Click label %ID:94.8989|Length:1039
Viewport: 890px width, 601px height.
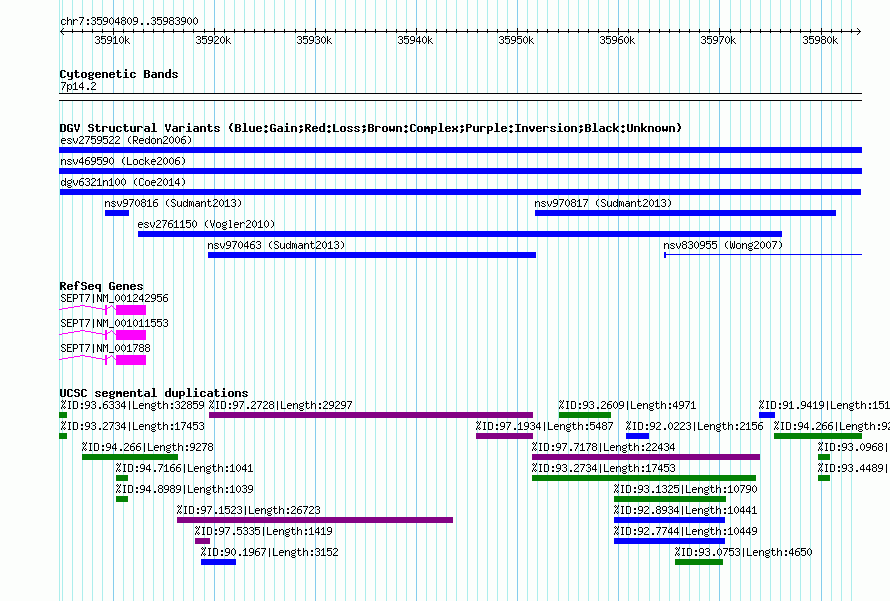[x=184, y=489]
